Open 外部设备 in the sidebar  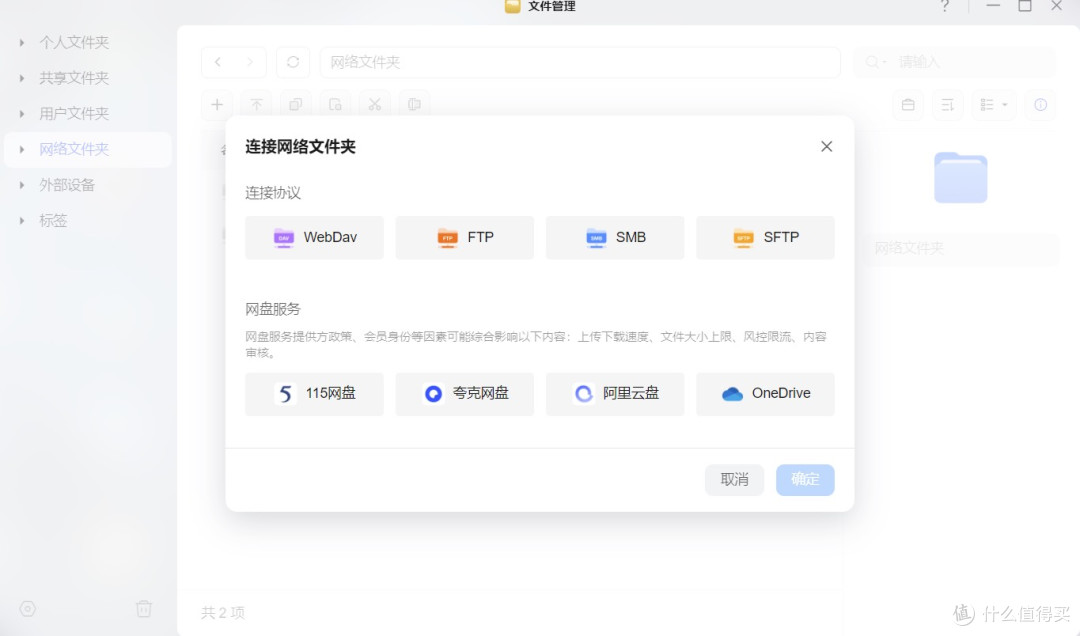click(67, 185)
